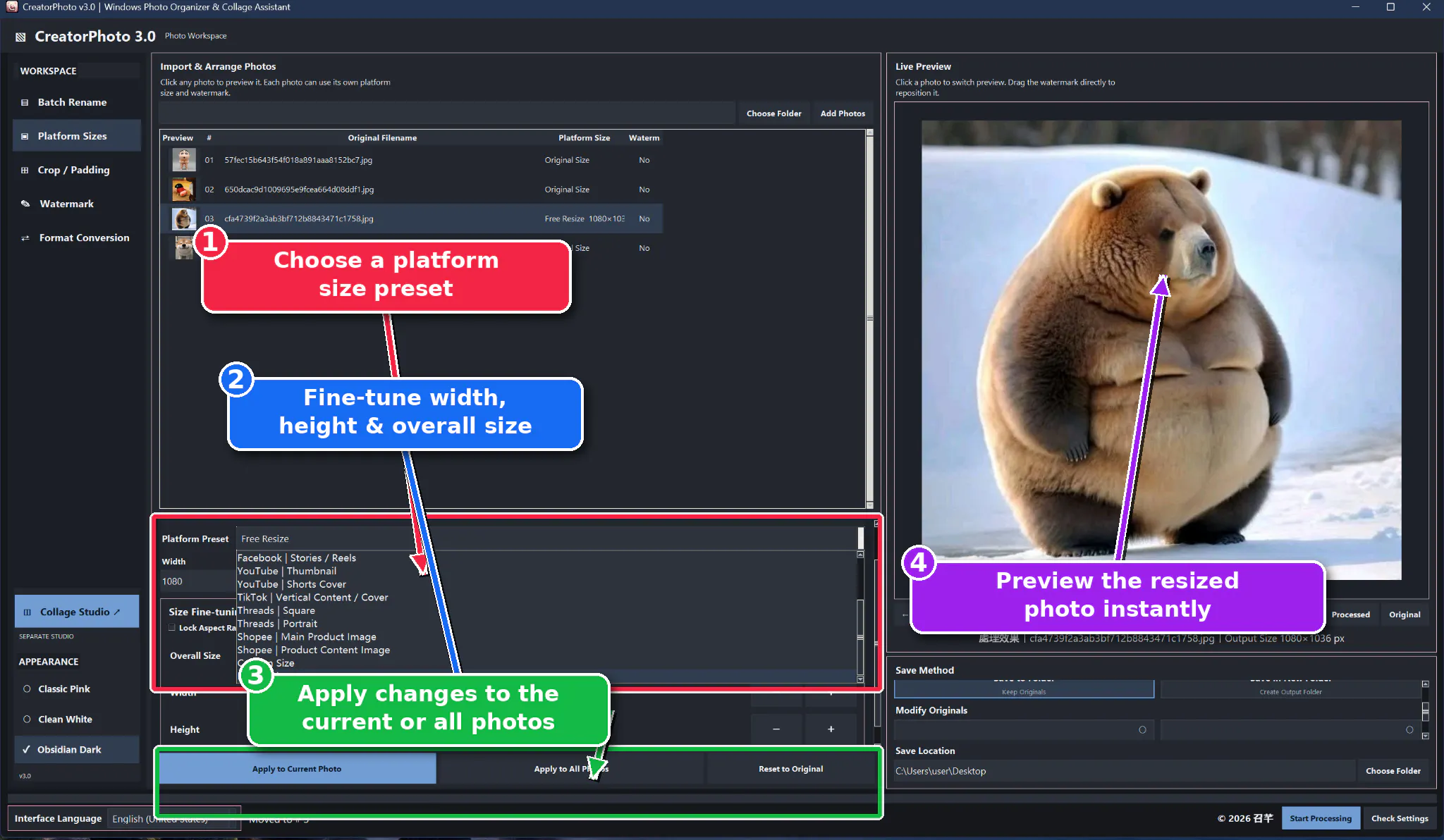Click Add Photos button
This screenshot has height=840, width=1444.
click(x=843, y=113)
